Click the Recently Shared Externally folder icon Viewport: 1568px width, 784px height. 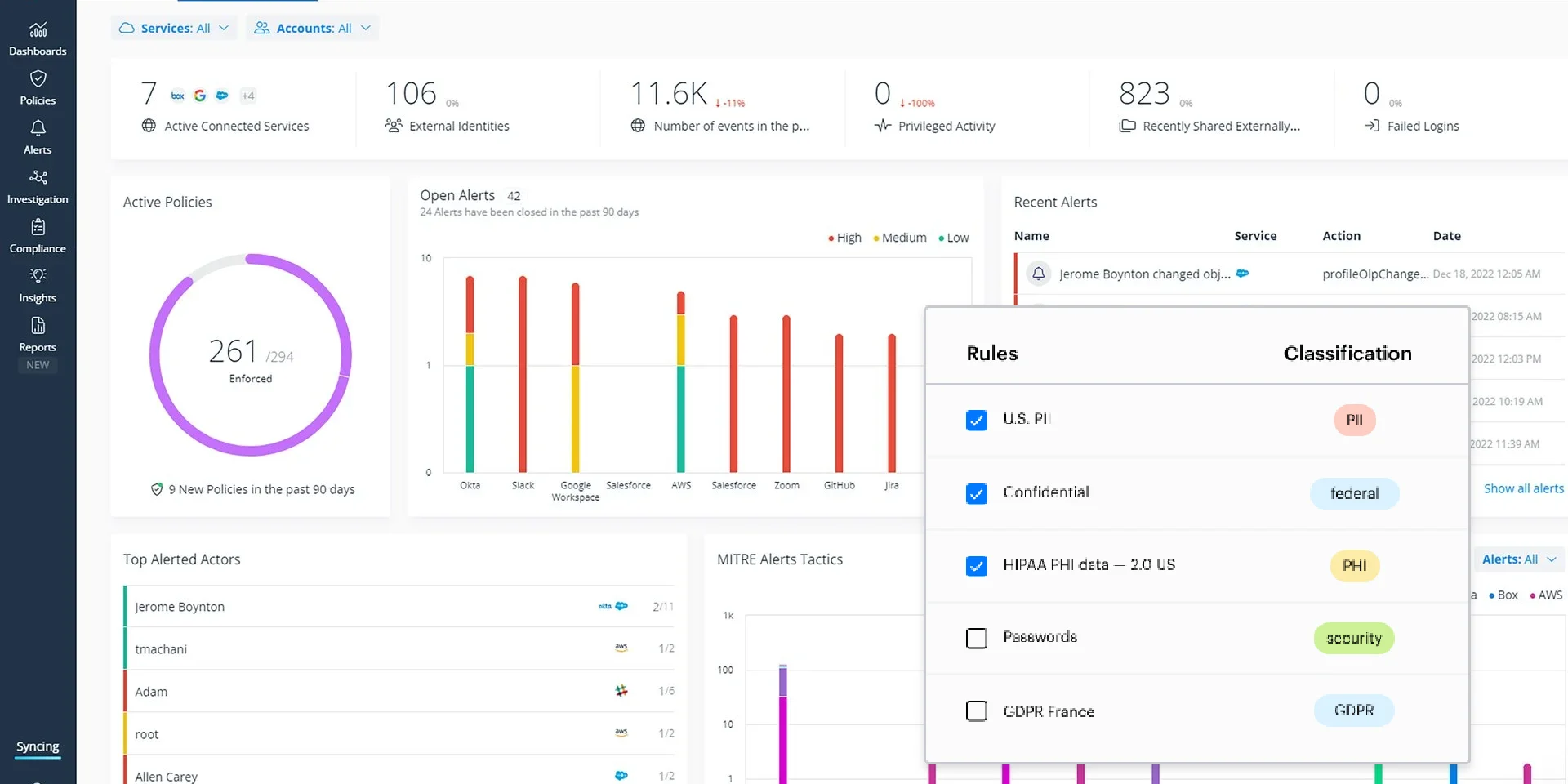[x=1127, y=126]
